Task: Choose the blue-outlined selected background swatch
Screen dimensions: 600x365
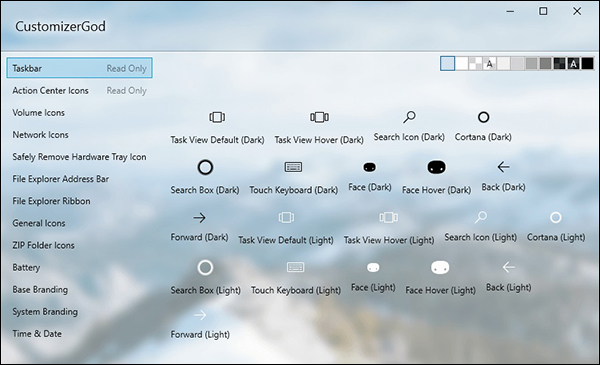Action: pyautogui.click(x=447, y=64)
